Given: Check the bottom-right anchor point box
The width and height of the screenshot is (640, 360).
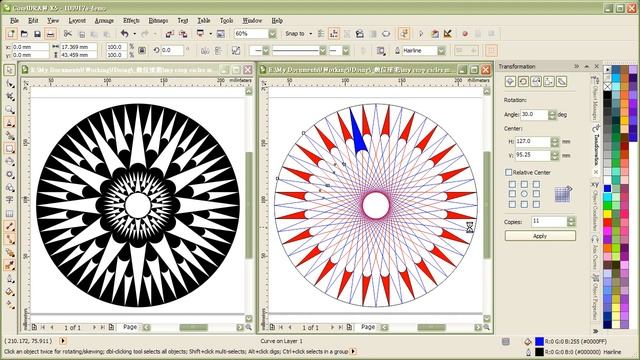Looking at the screenshot, I should click(x=536, y=204).
